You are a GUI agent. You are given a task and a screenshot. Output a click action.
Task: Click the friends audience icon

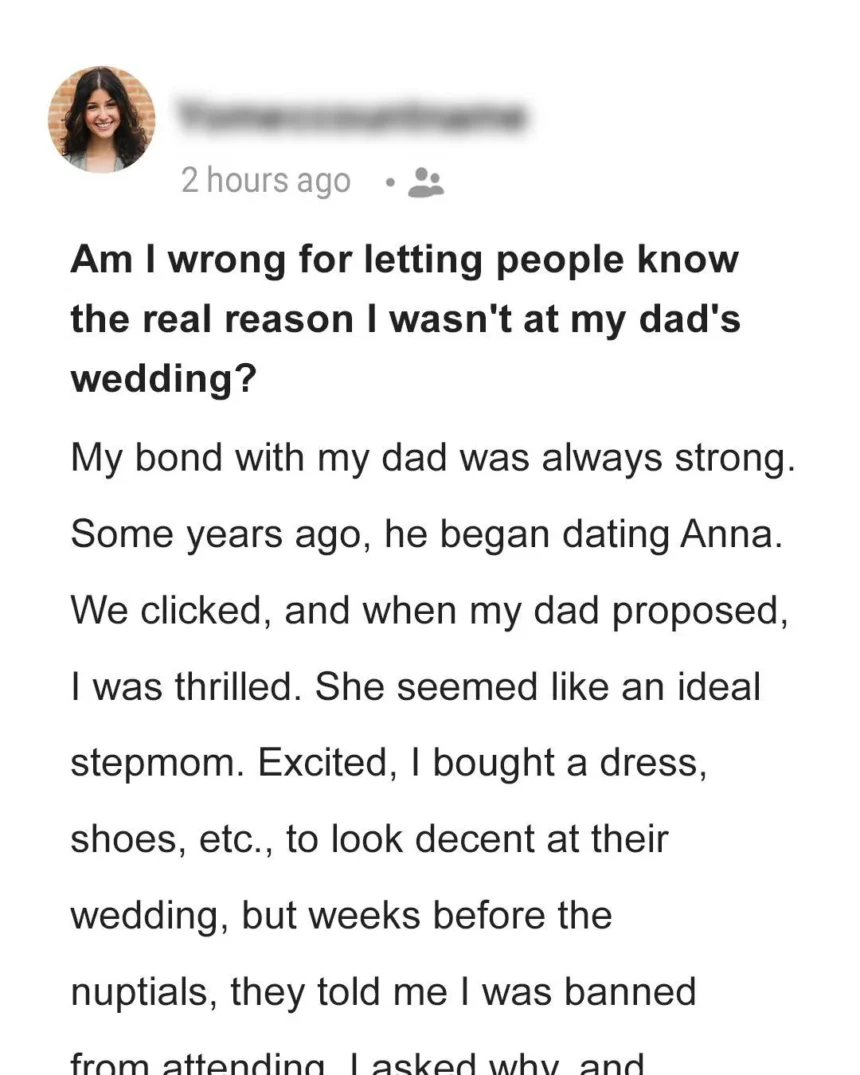[426, 183]
